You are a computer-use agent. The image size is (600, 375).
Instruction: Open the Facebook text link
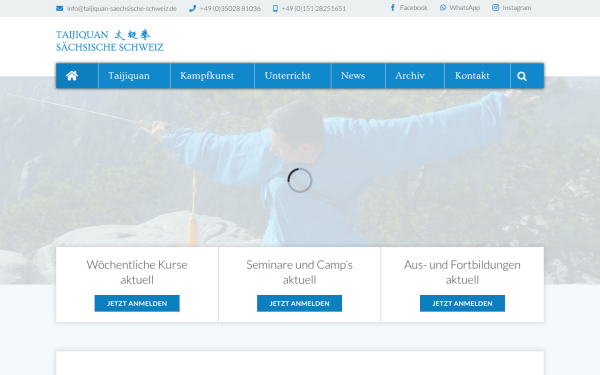[x=413, y=8]
